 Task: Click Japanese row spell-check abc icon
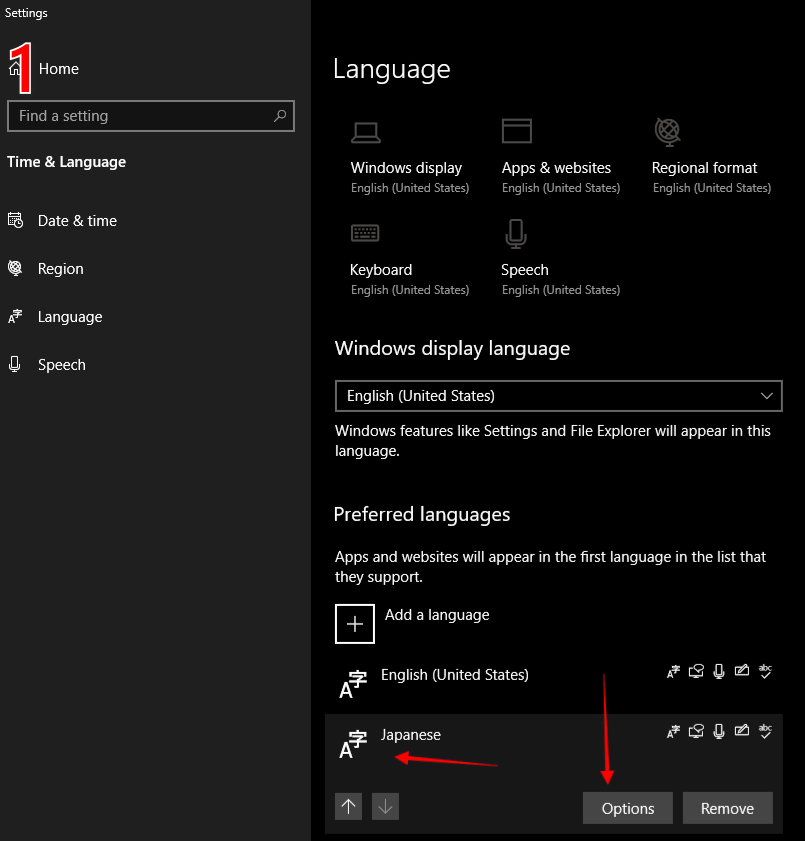(765, 731)
